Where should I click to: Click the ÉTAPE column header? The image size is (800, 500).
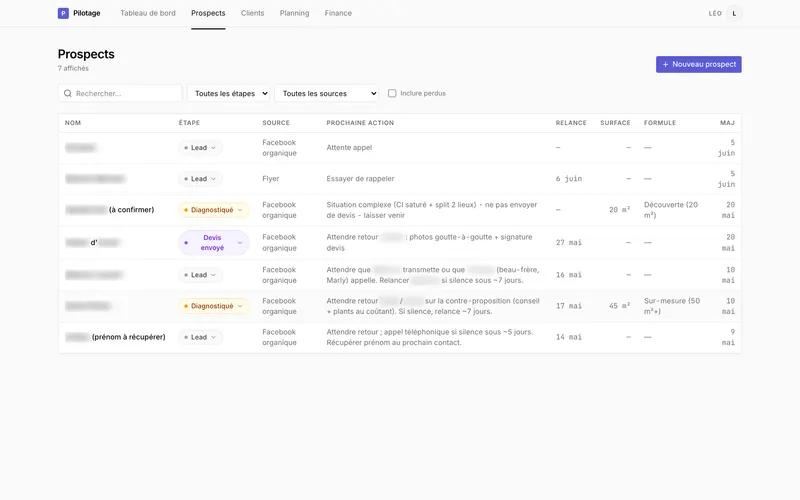click(189, 123)
